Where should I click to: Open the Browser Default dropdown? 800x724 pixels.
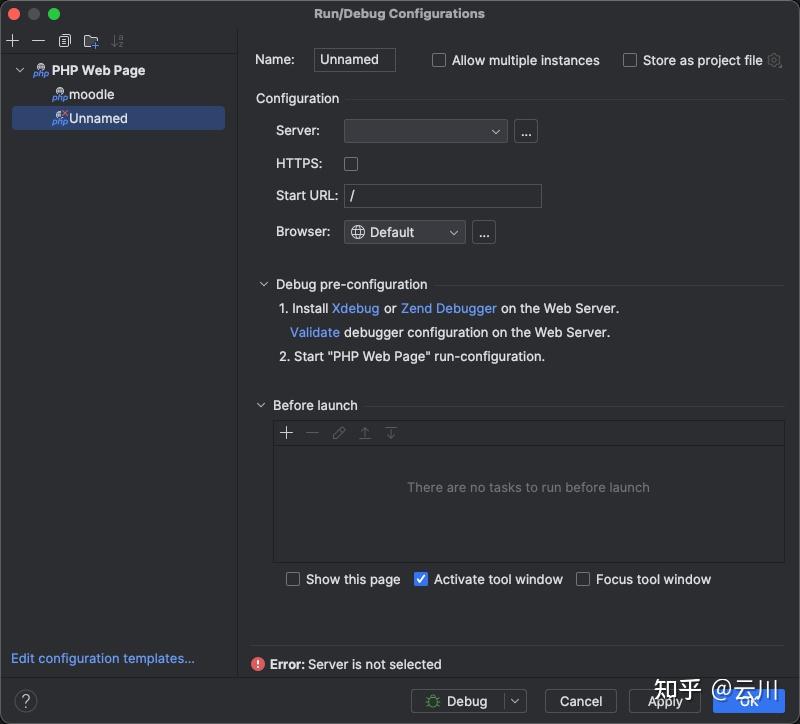405,232
